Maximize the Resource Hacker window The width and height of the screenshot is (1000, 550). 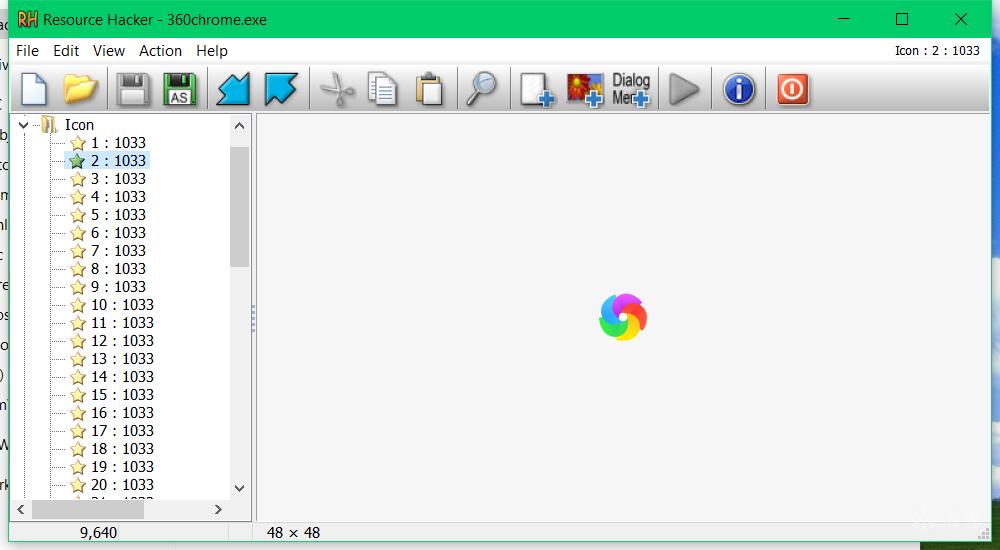point(902,19)
